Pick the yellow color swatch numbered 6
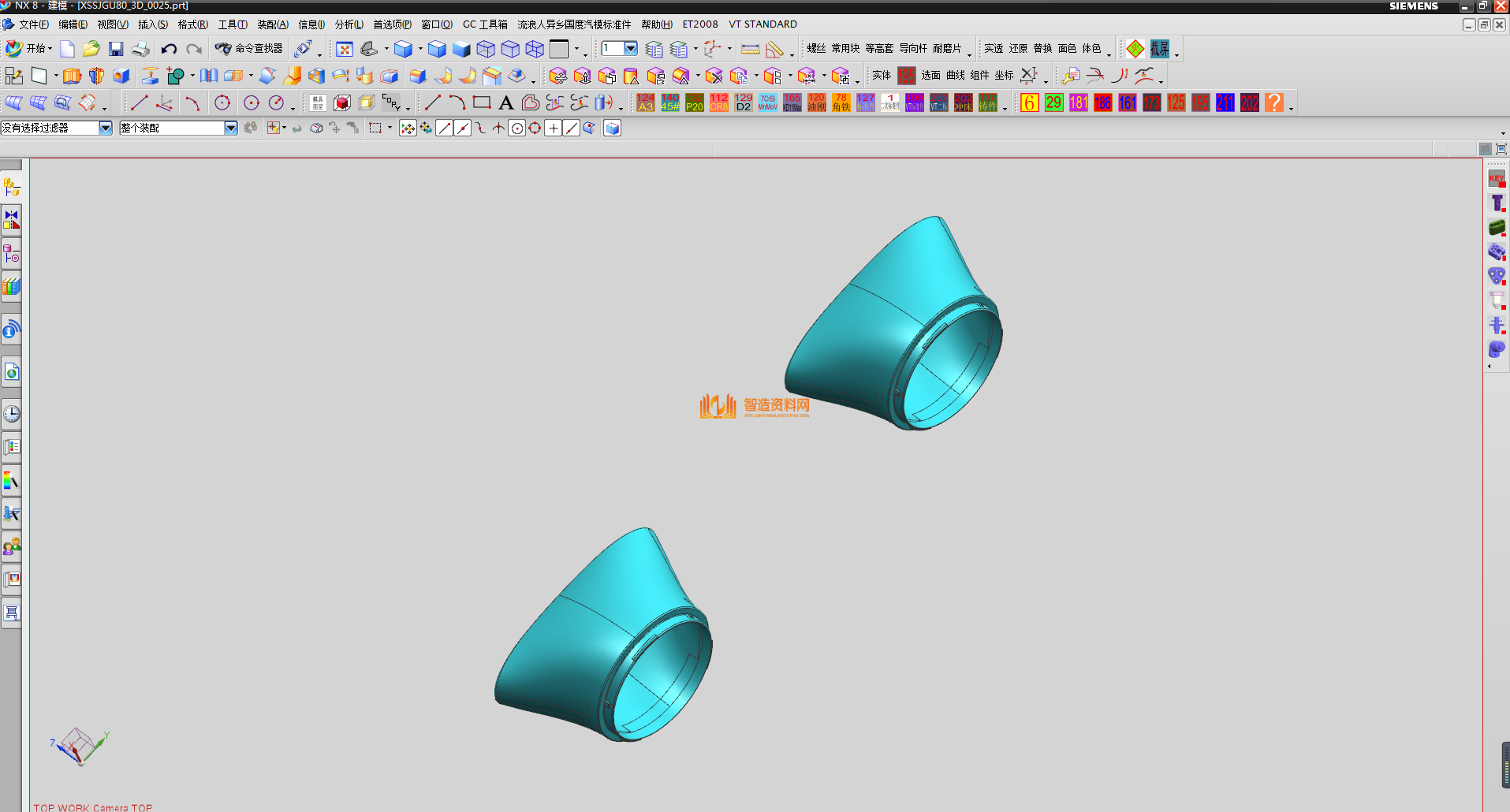1510x812 pixels. [1029, 102]
